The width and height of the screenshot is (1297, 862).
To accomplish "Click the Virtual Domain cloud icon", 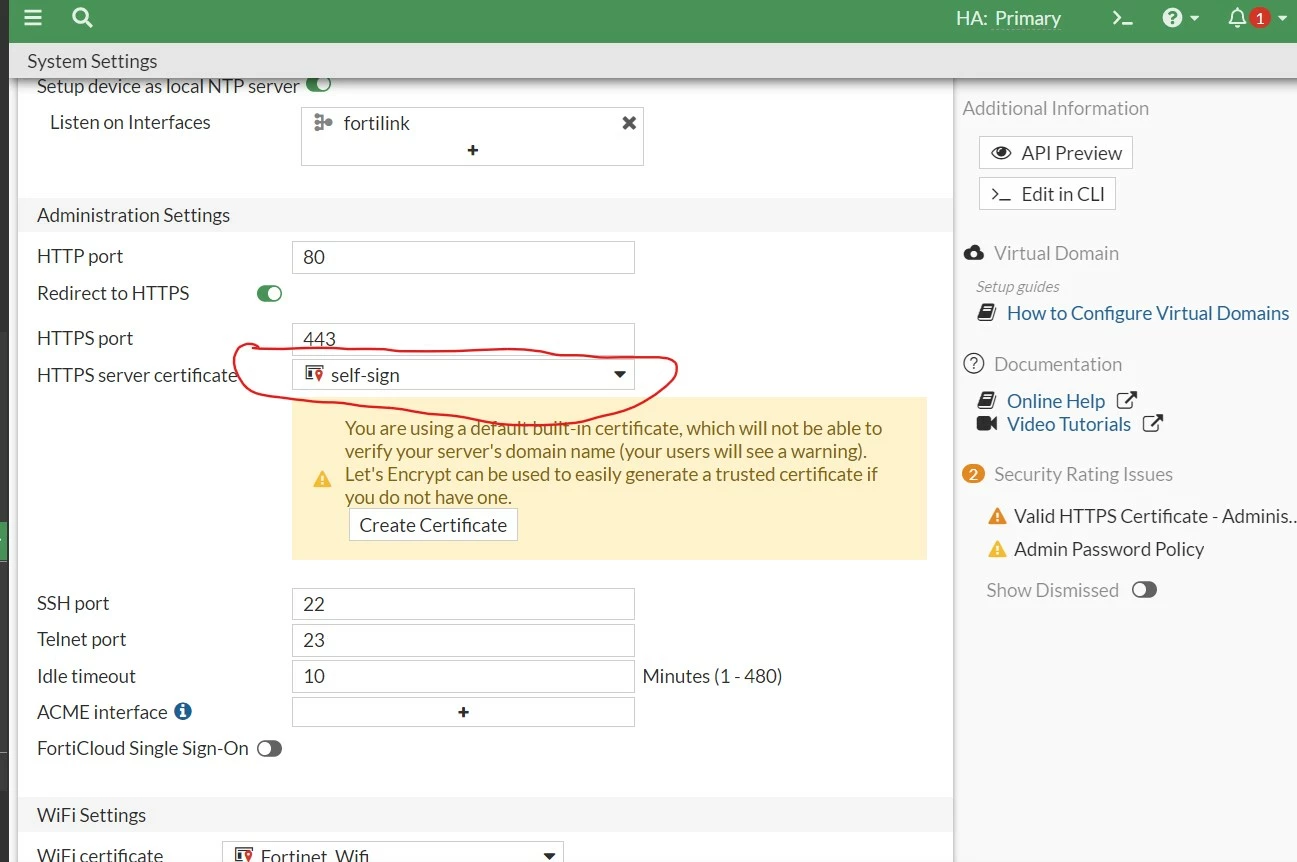I will coord(974,253).
